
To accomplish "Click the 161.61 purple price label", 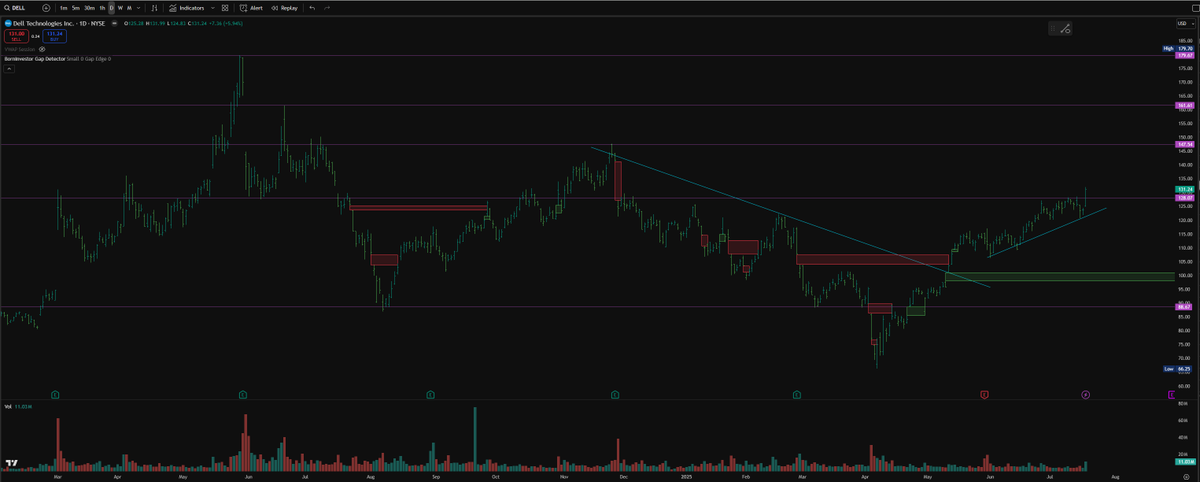I will tap(1186, 104).
